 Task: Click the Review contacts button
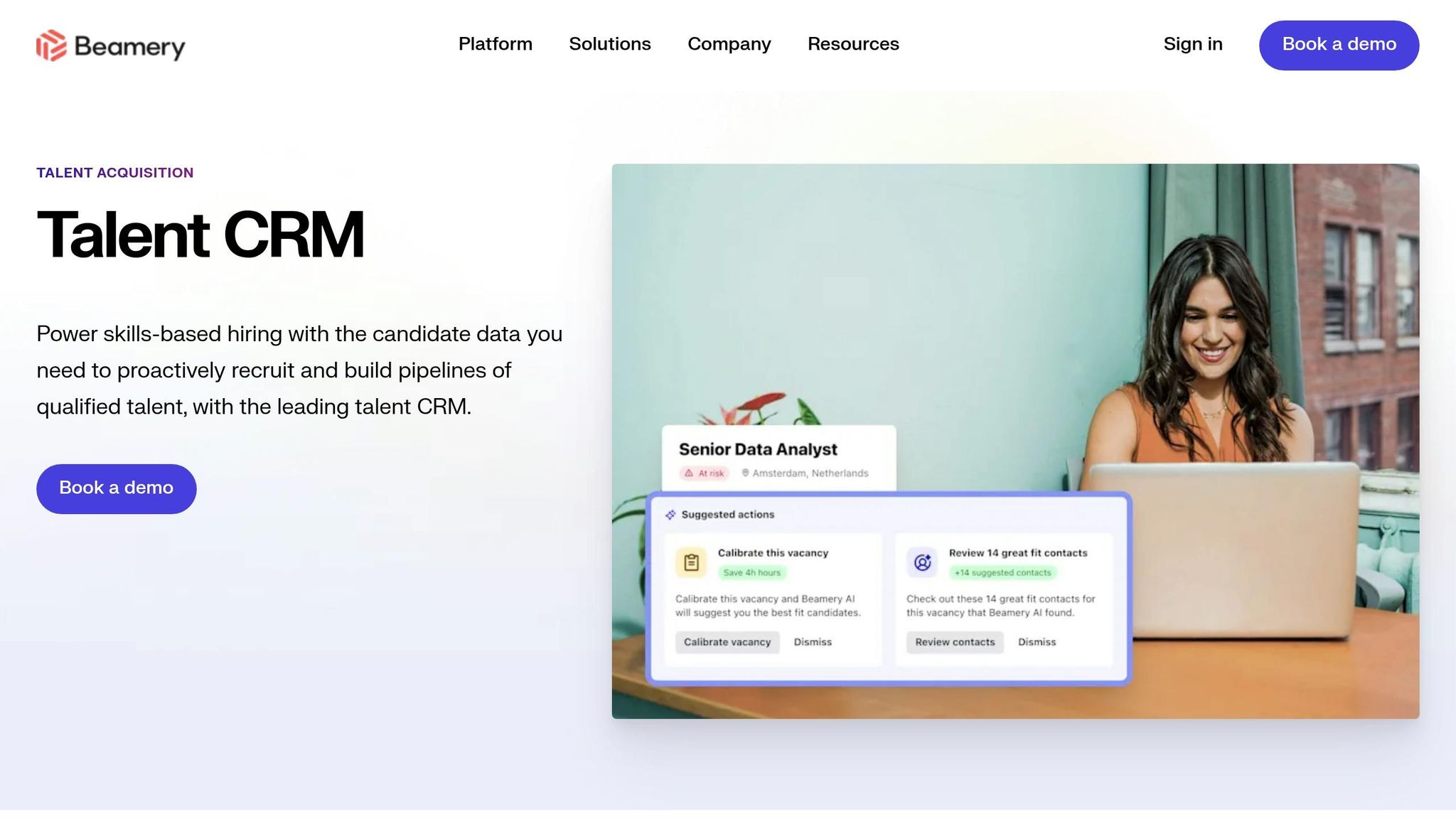point(955,642)
